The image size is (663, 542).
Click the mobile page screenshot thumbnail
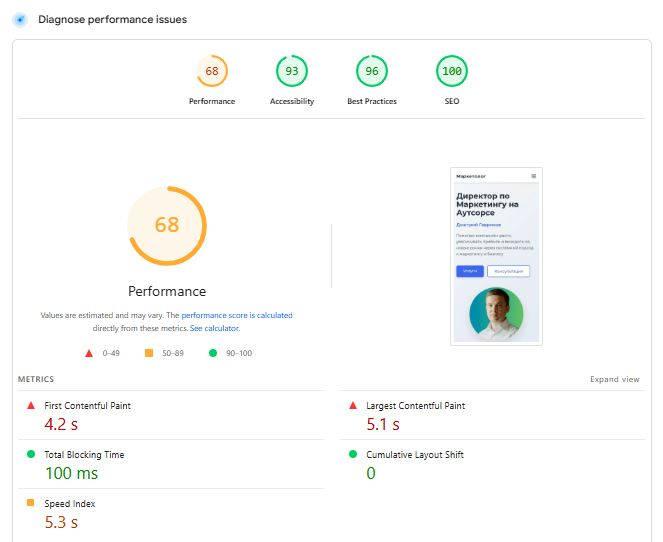496,256
